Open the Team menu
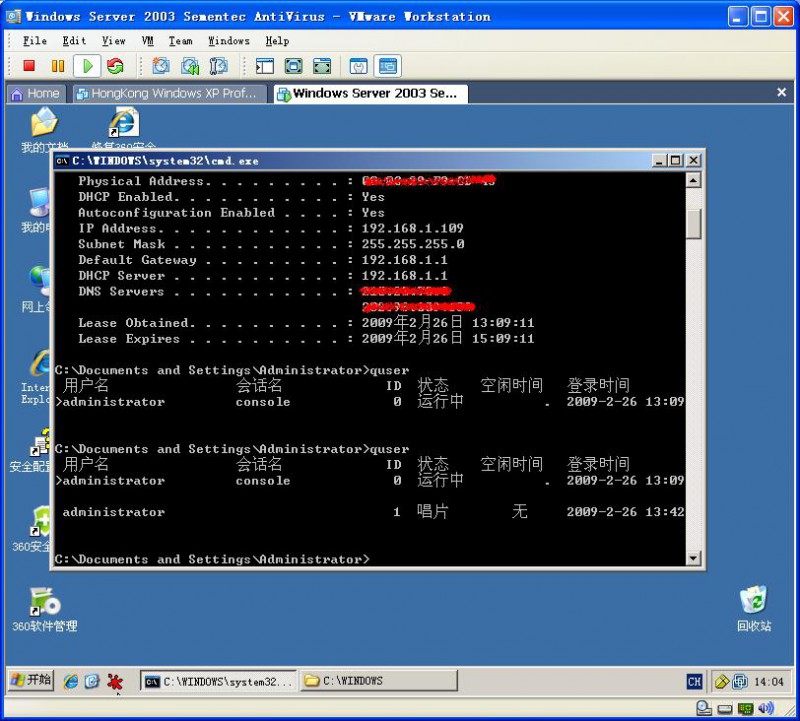 point(181,41)
